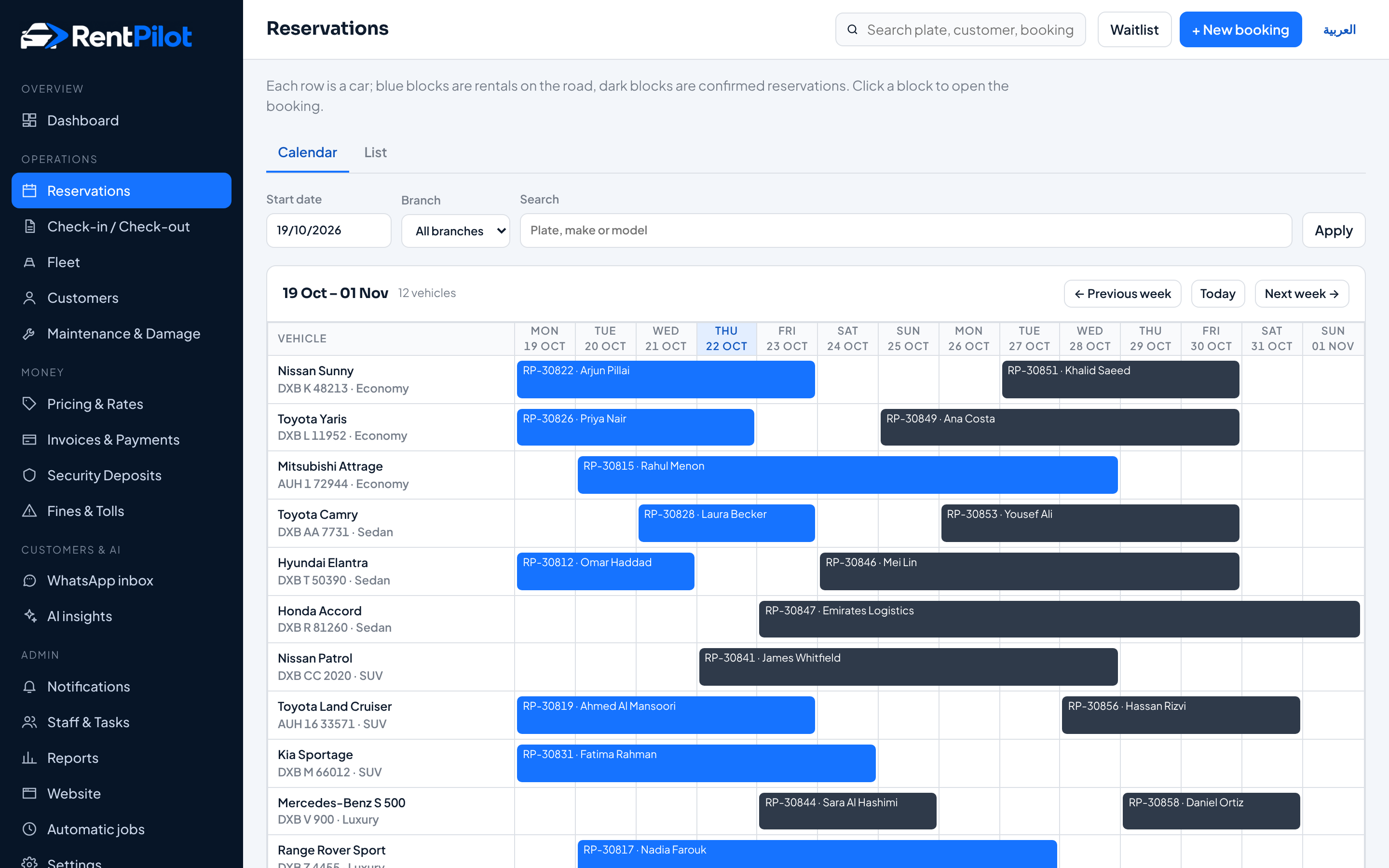
Task: Click the WhatsApp inbox chat icon
Action: pos(29,581)
